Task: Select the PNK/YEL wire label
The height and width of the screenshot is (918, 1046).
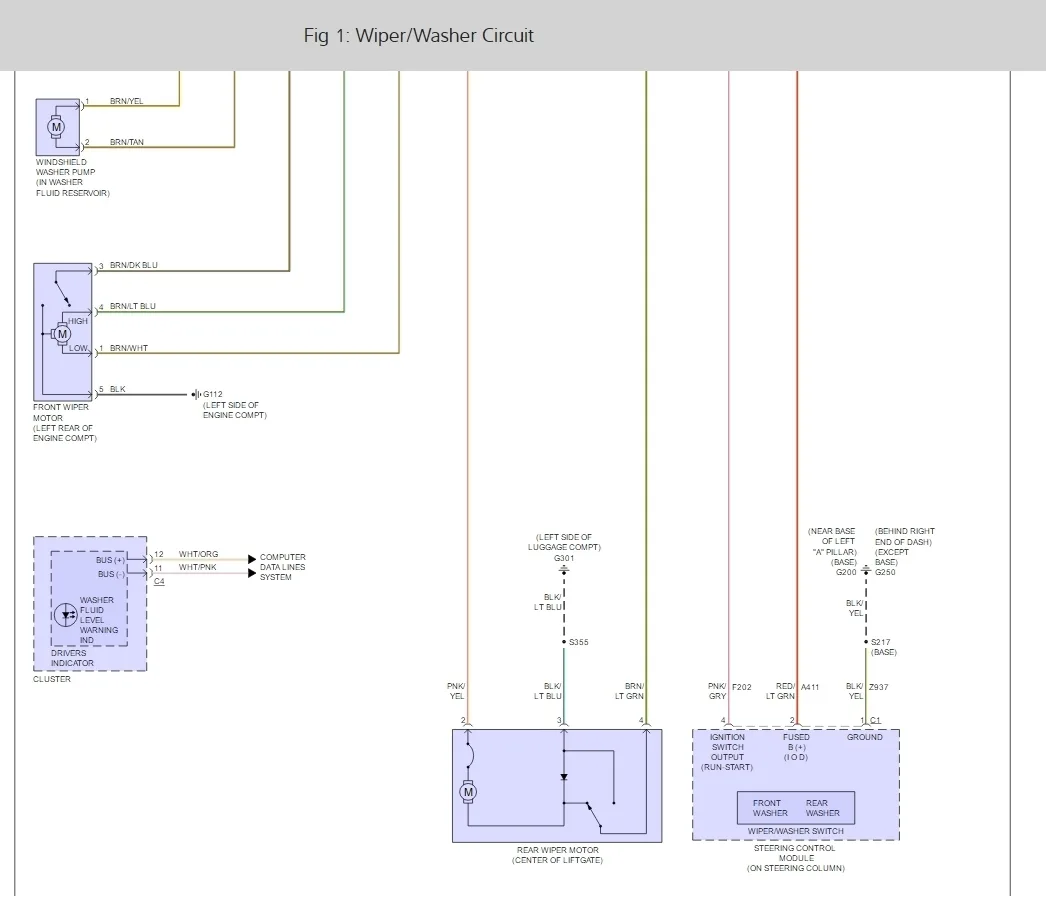Action: [x=456, y=691]
